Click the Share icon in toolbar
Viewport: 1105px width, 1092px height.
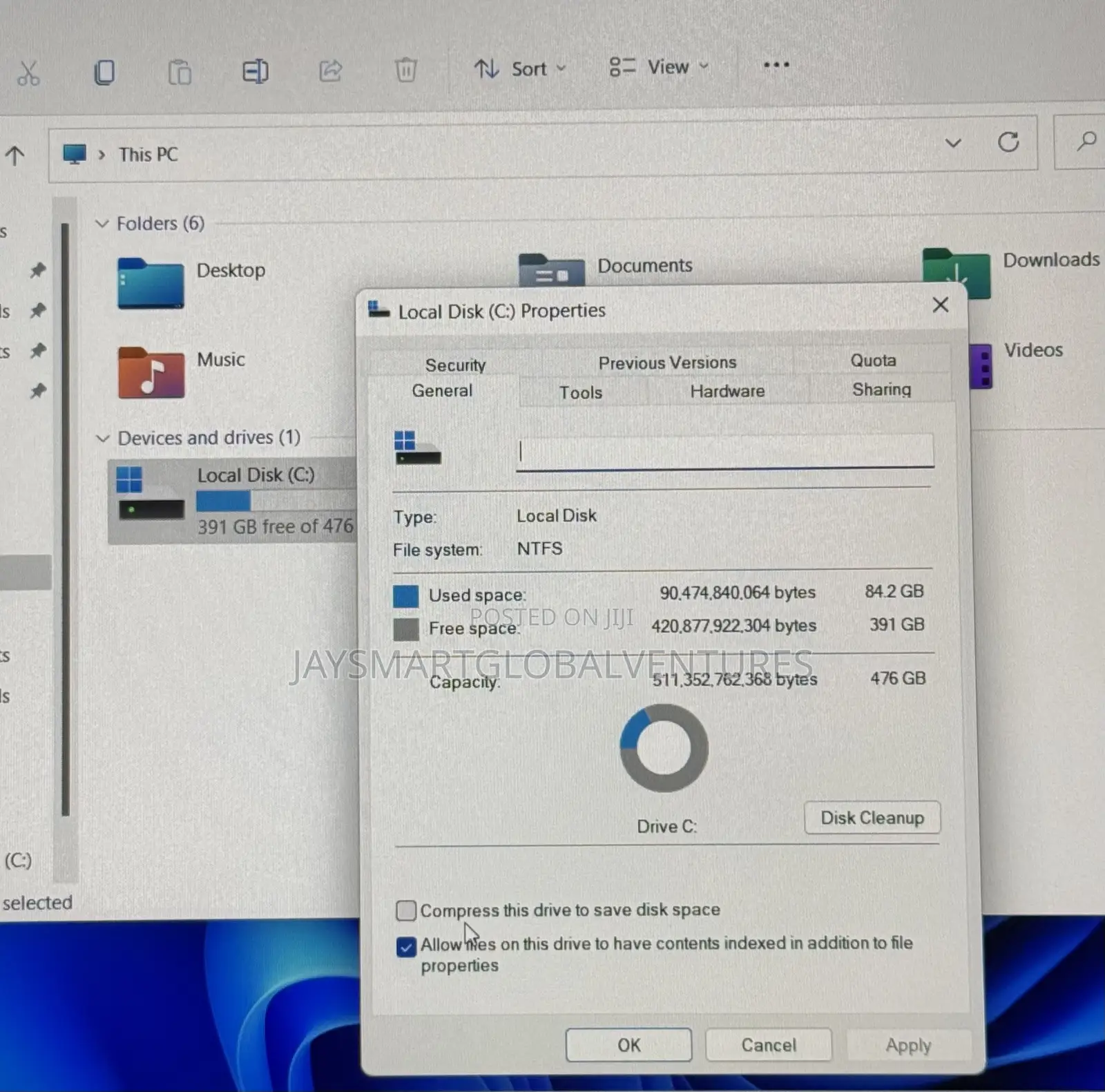(x=330, y=70)
